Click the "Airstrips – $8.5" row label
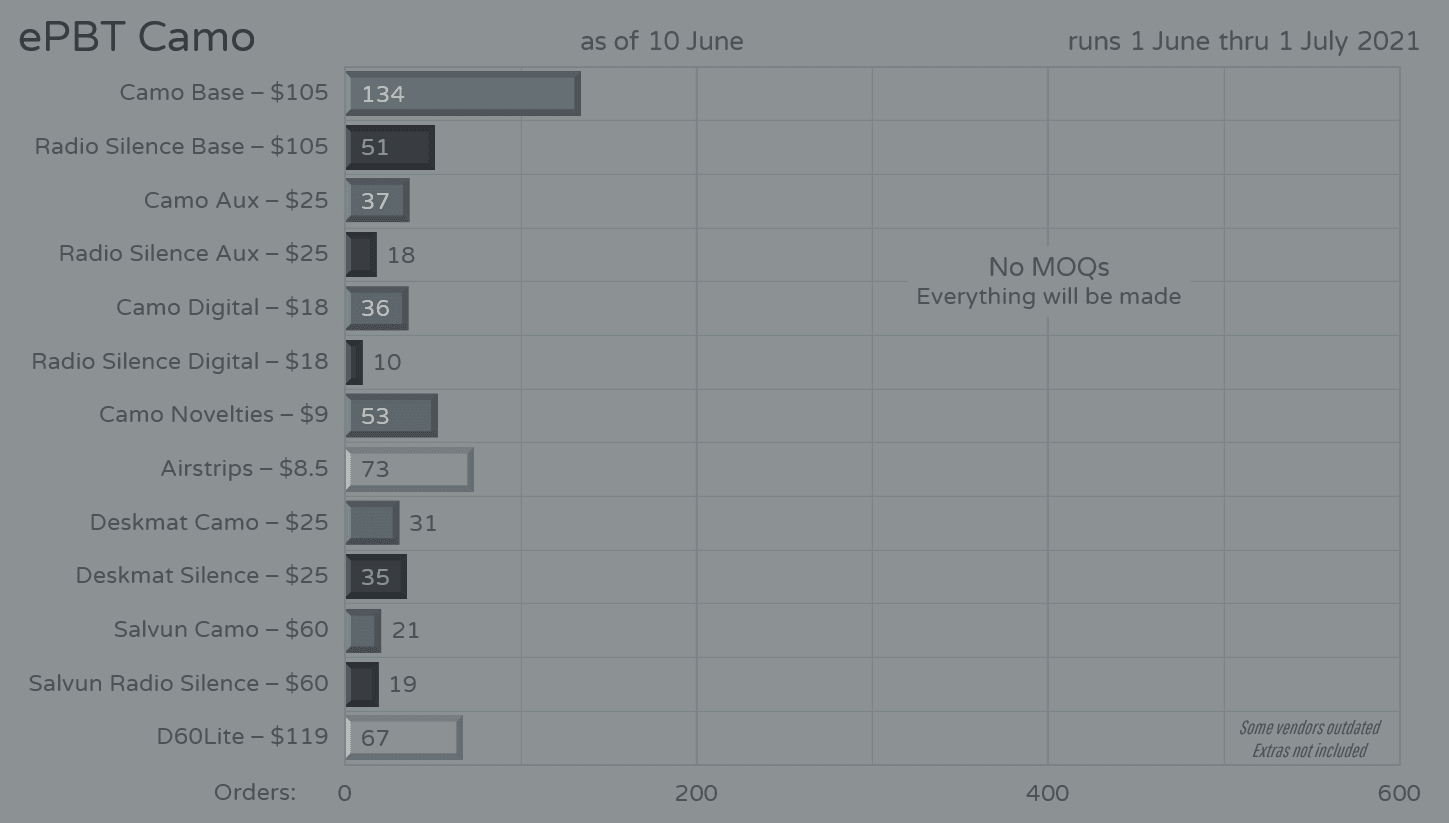Viewport: 1449px width, 823px height. tap(244, 468)
